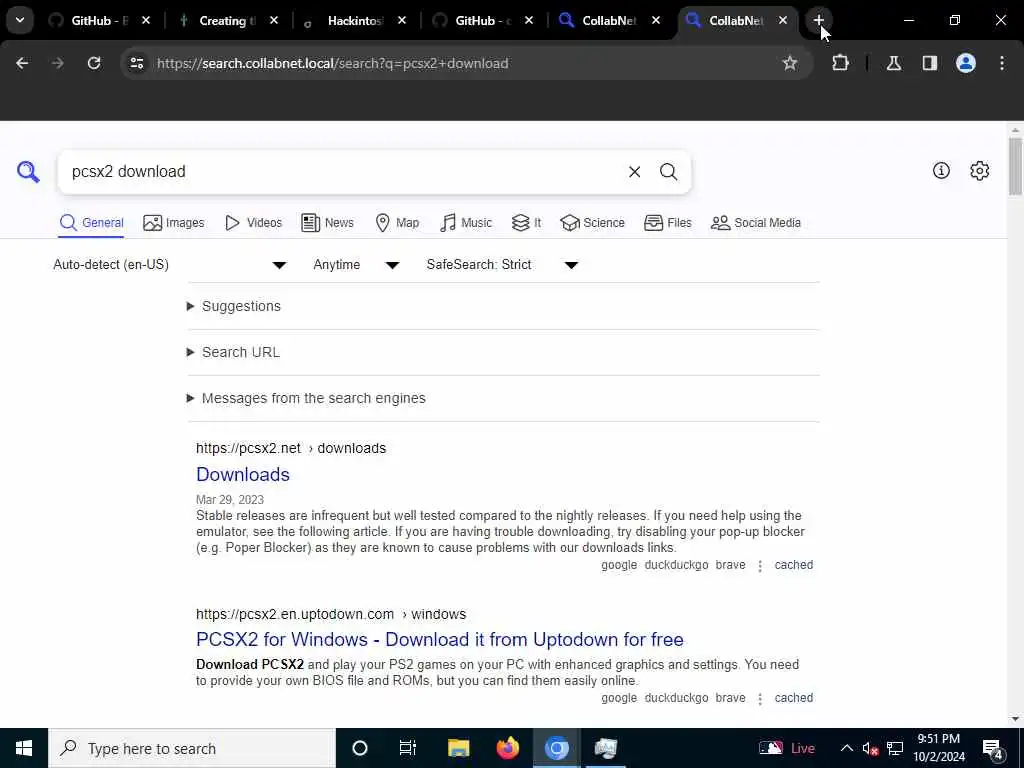Bookmark this page with star icon

[790, 63]
